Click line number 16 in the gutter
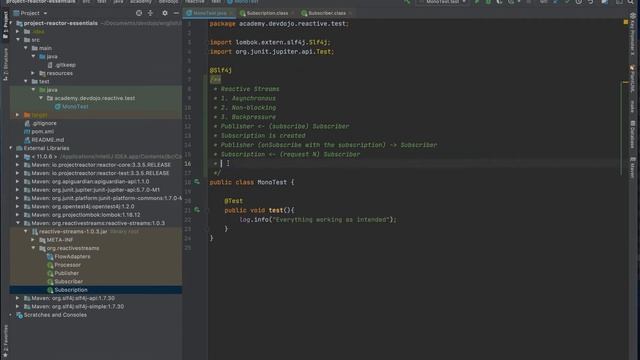This screenshot has height=360, width=640. 187,163
